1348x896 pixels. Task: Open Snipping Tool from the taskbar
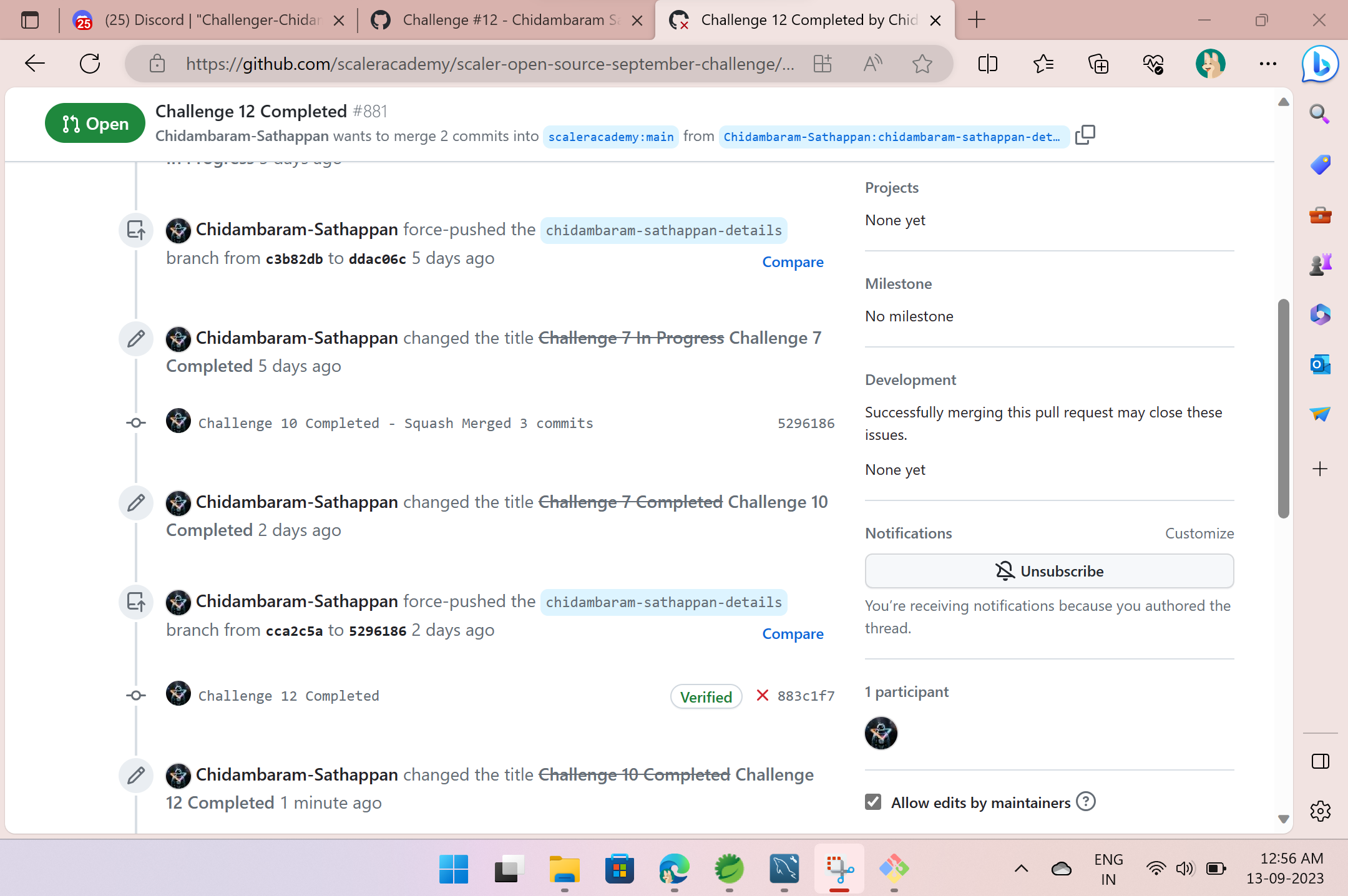(839, 869)
